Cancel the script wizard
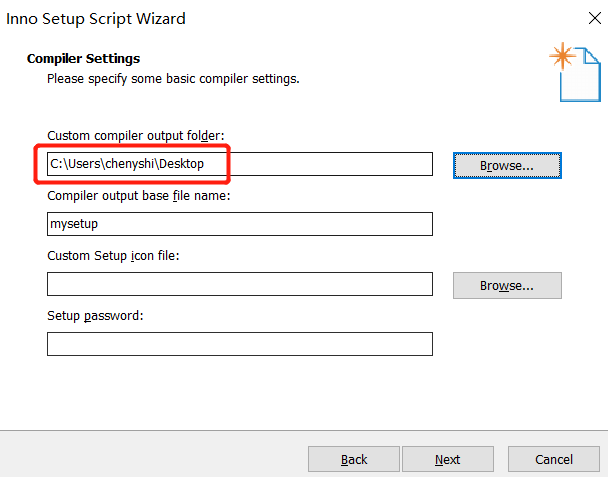 [554, 459]
